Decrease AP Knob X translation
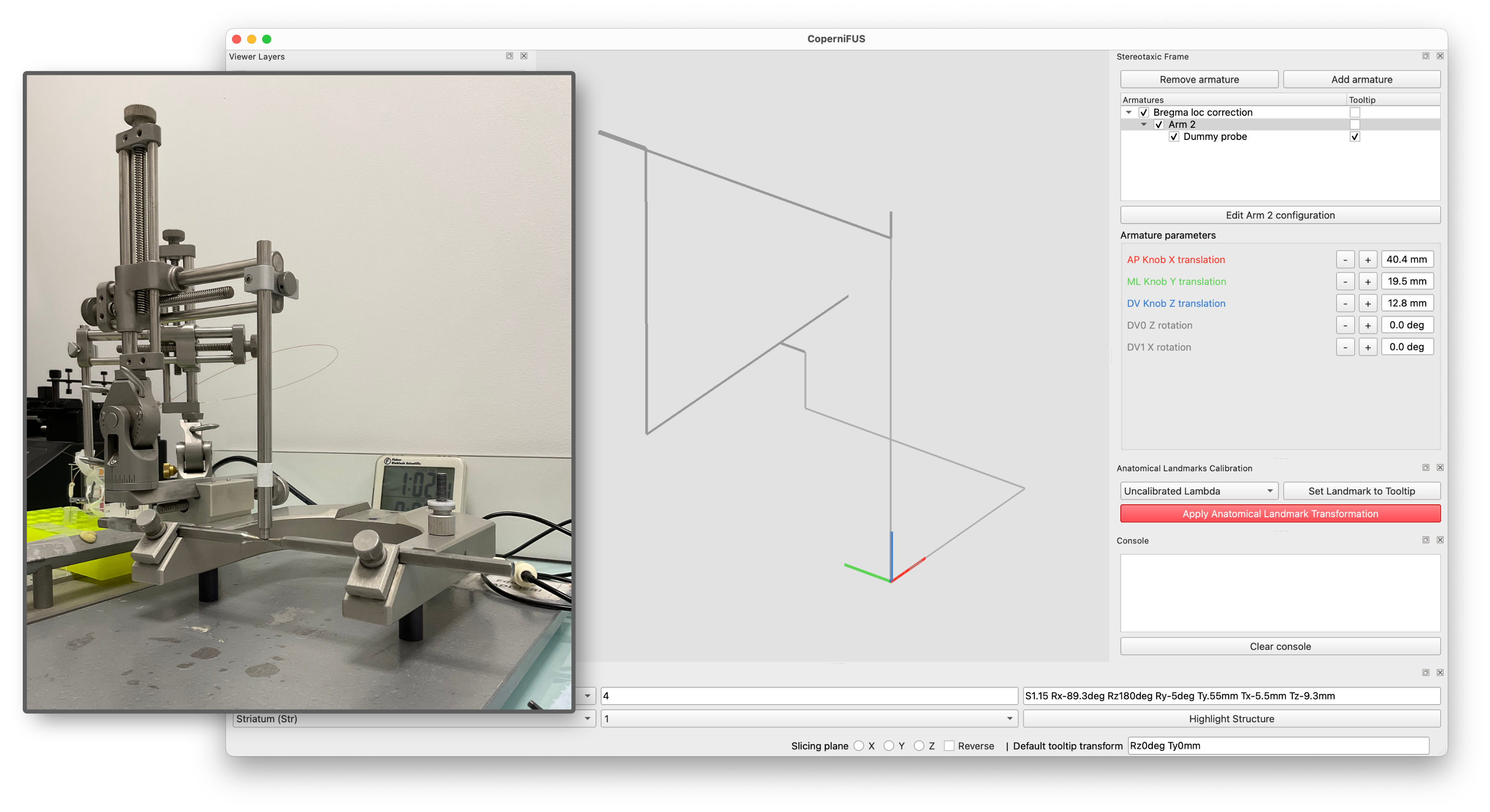This screenshot has height=812, width=1490. tap(1345, 260)
